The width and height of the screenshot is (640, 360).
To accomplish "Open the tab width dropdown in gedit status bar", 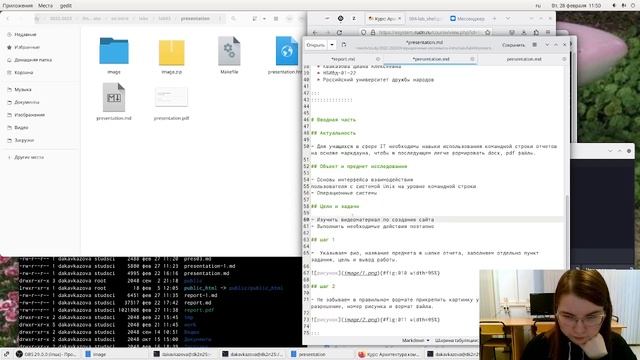I will click(456, 340).
